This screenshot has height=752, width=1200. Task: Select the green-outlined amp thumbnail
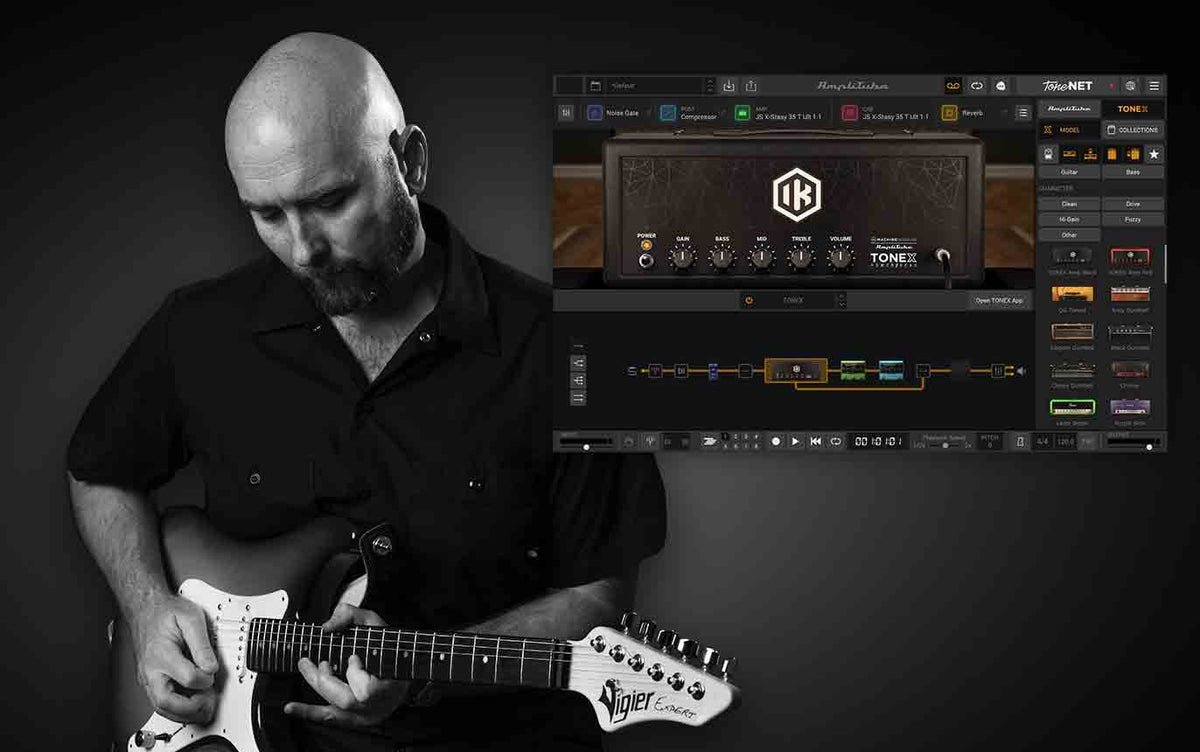(1072, 407)
